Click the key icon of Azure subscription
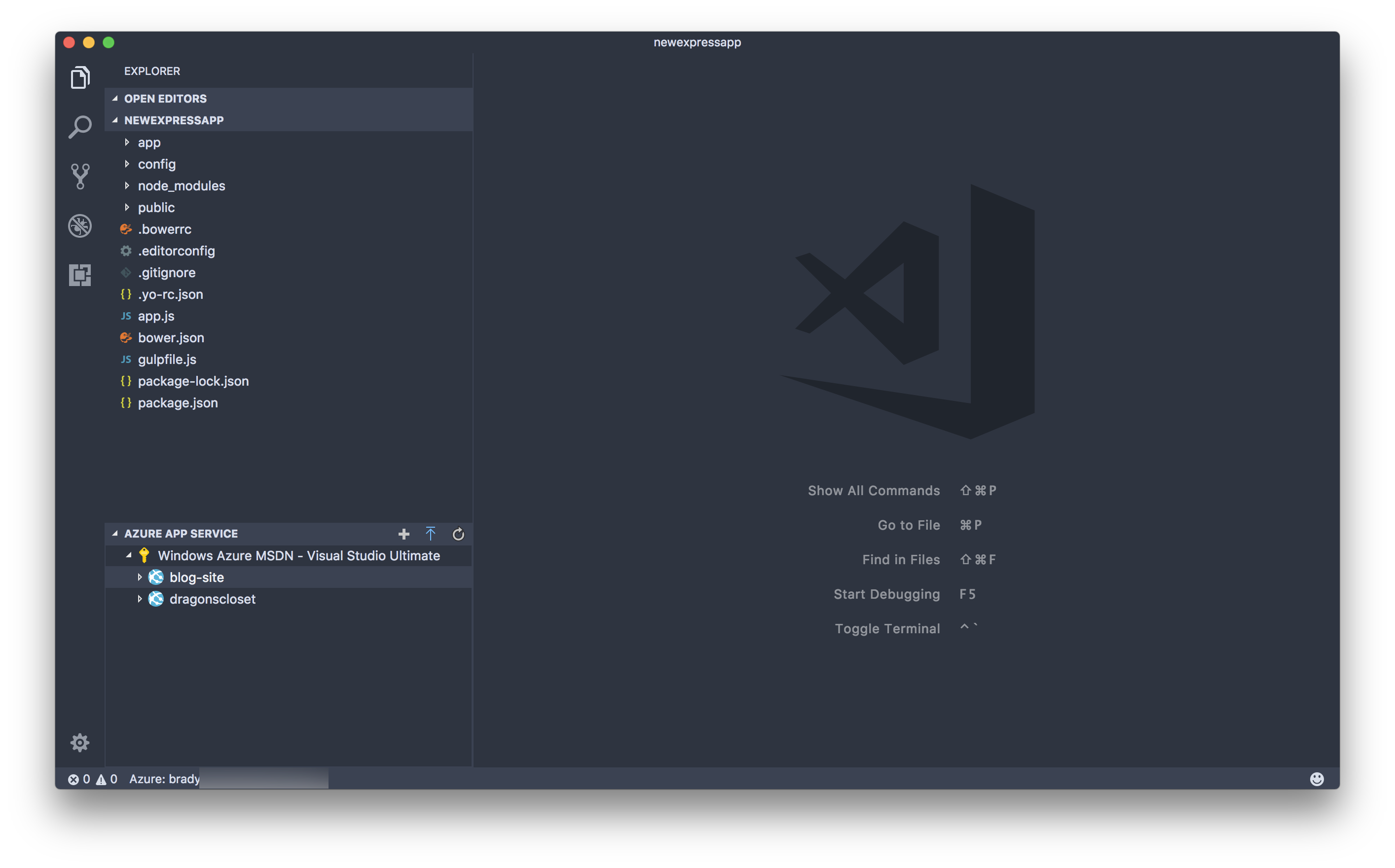1395x868 pixels. pyautogui.click(x=144, y=555)
